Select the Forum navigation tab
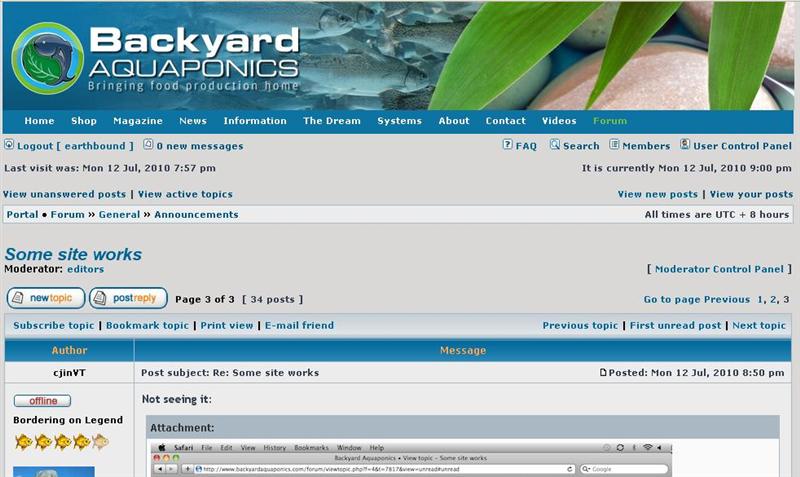Viewport: 800px width, 477px height. click(x=610, y=121)
